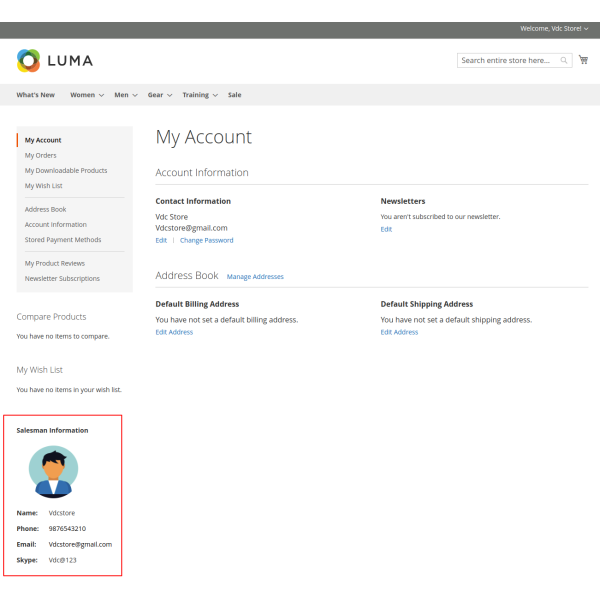Open Address Book in sidebar
Screen dimensions: 600x600
point(46,209)
